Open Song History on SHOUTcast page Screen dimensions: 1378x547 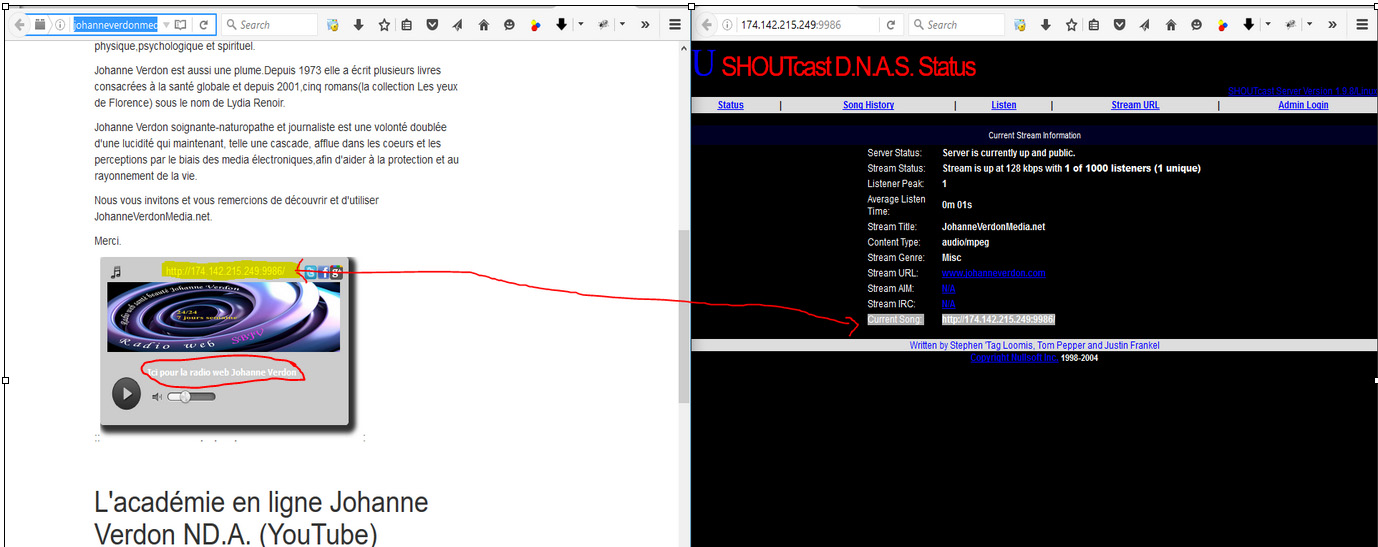click(868, 105)
